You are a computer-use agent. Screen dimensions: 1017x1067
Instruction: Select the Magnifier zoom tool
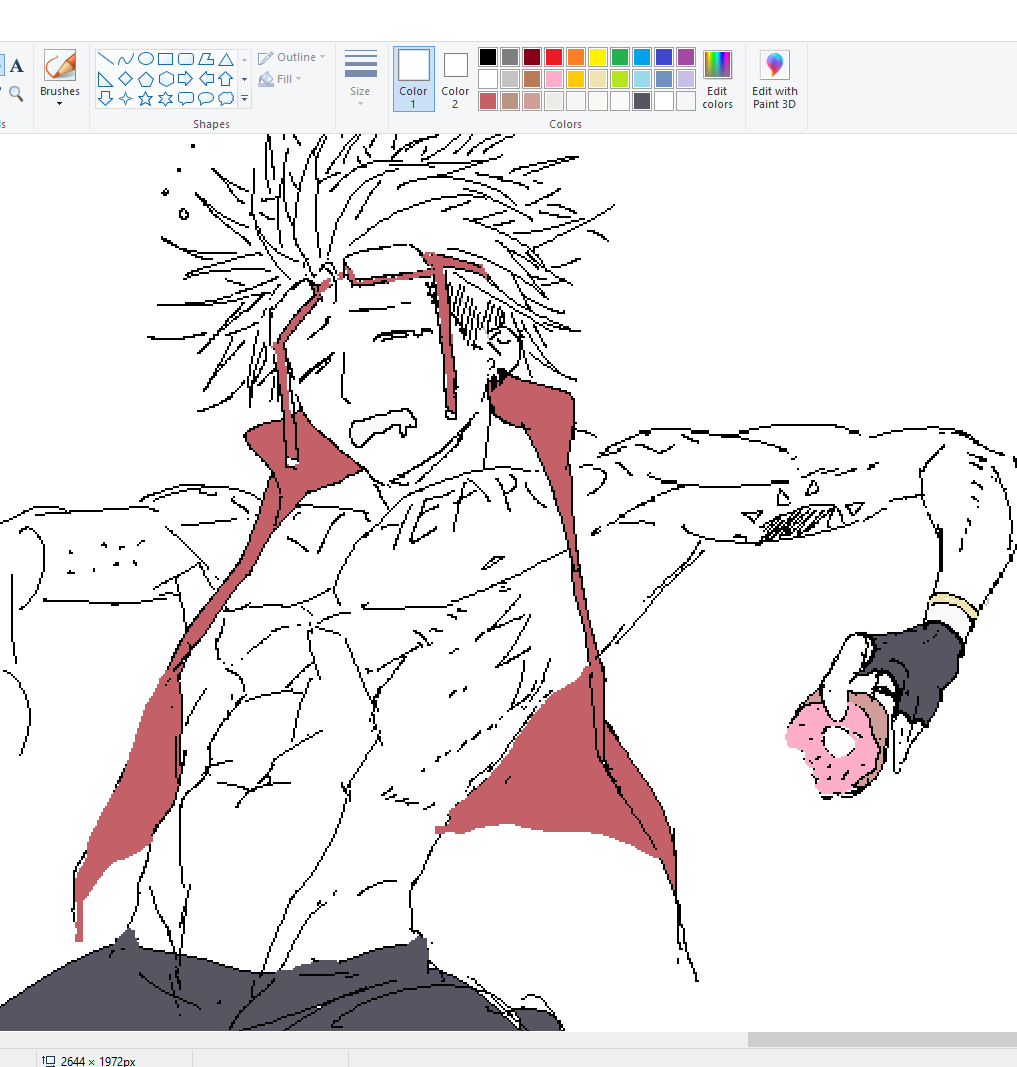16,94
